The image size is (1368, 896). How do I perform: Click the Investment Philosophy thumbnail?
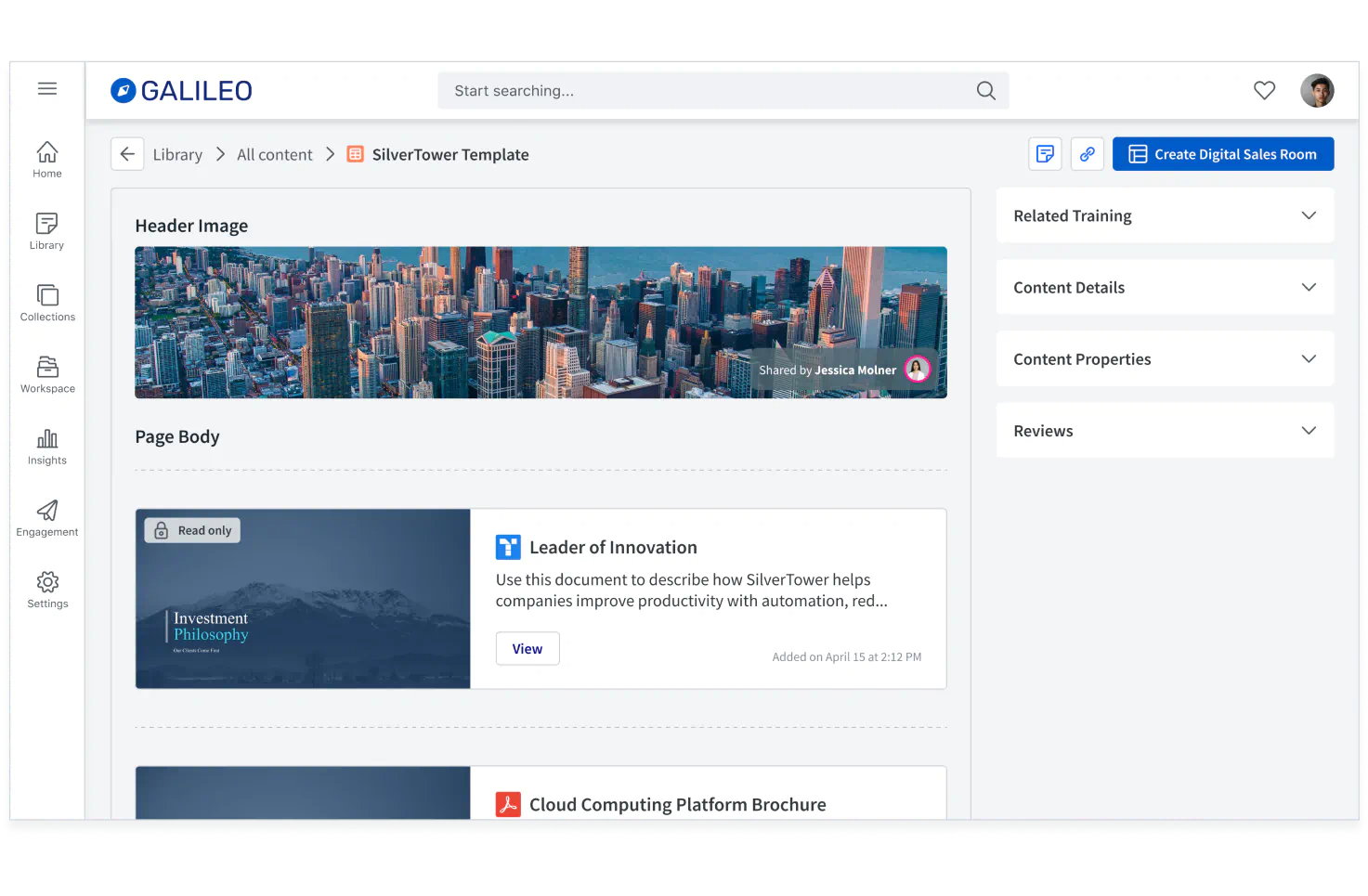click(x=303, y=599)
